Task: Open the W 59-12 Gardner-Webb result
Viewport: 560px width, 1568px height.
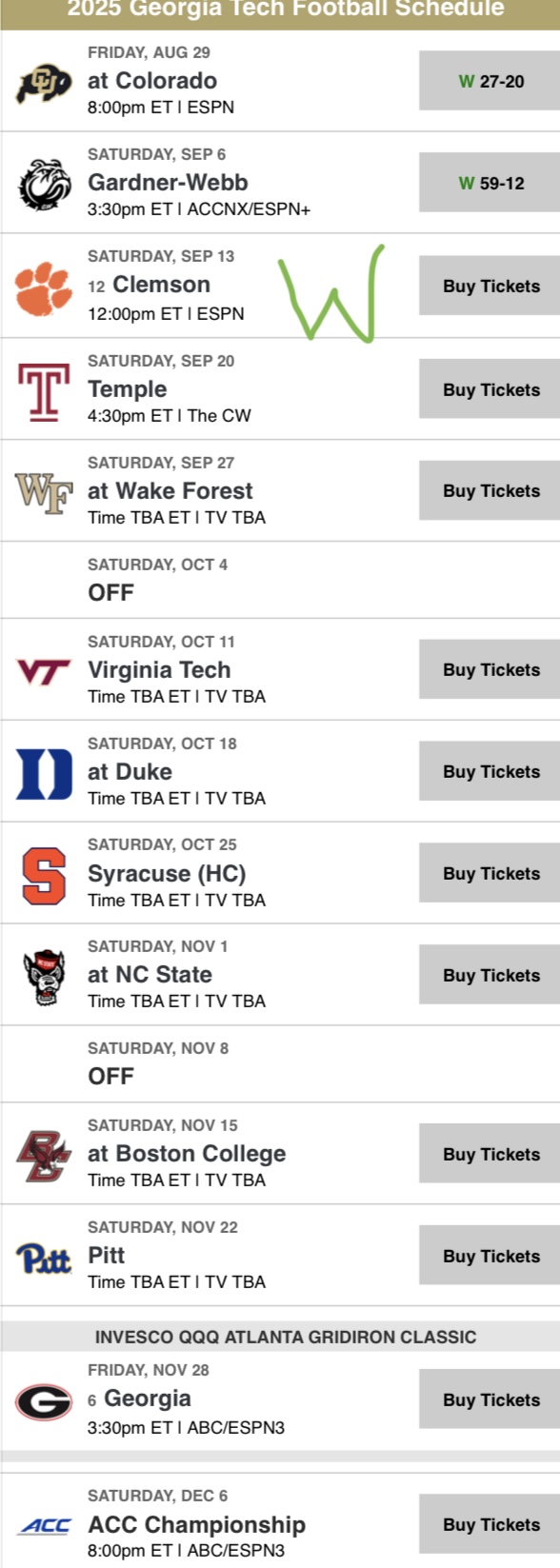Action: pos(490,183)
